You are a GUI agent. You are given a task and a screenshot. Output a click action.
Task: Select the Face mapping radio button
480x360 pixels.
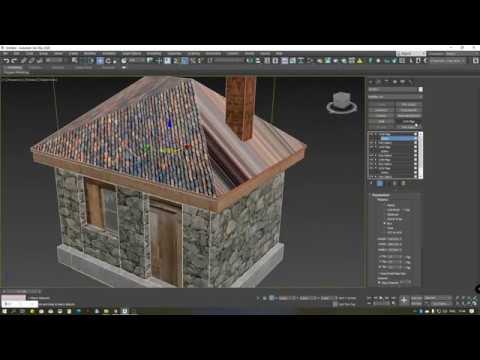(385, 228)
